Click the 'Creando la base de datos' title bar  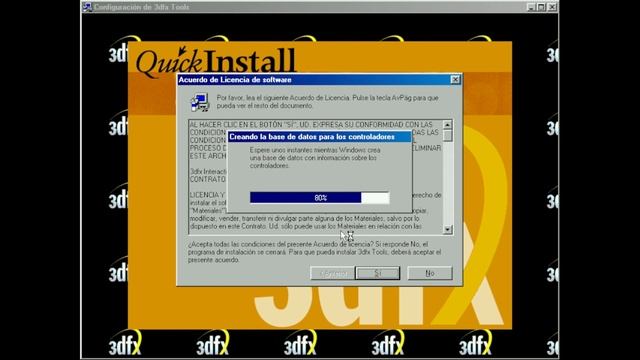pos(319,137)
